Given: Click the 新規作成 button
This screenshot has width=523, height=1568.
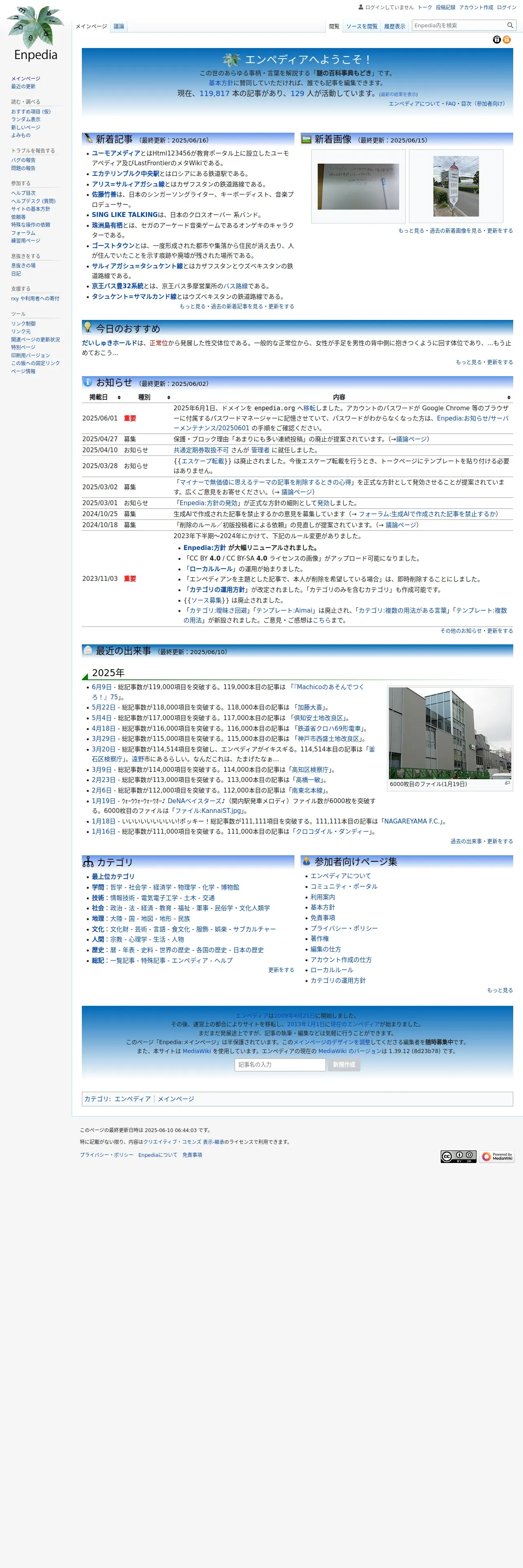Looking at the screenshot, I should click(344, 1064).
